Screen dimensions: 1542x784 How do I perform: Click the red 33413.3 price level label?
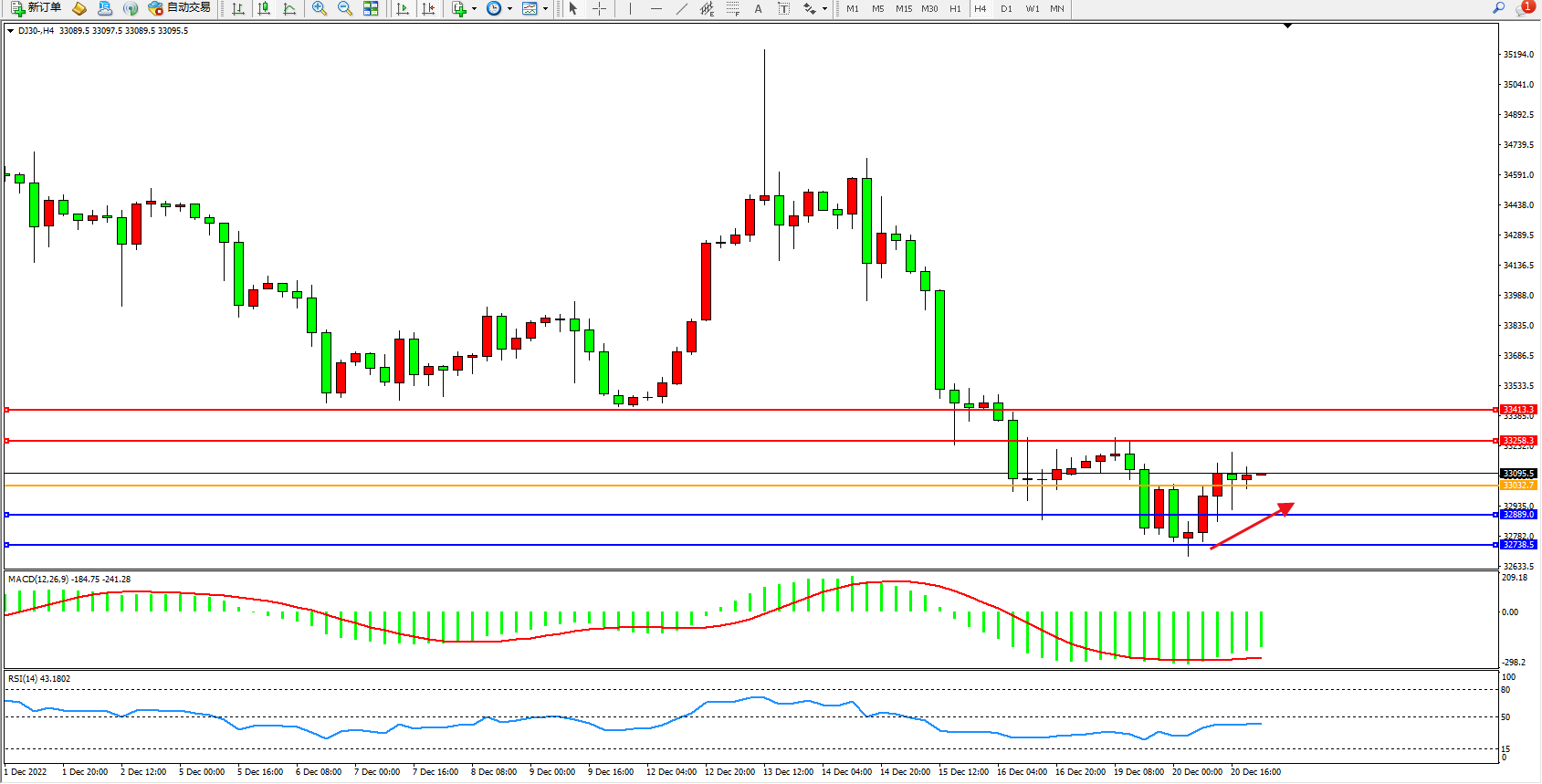pos(1518,410)
